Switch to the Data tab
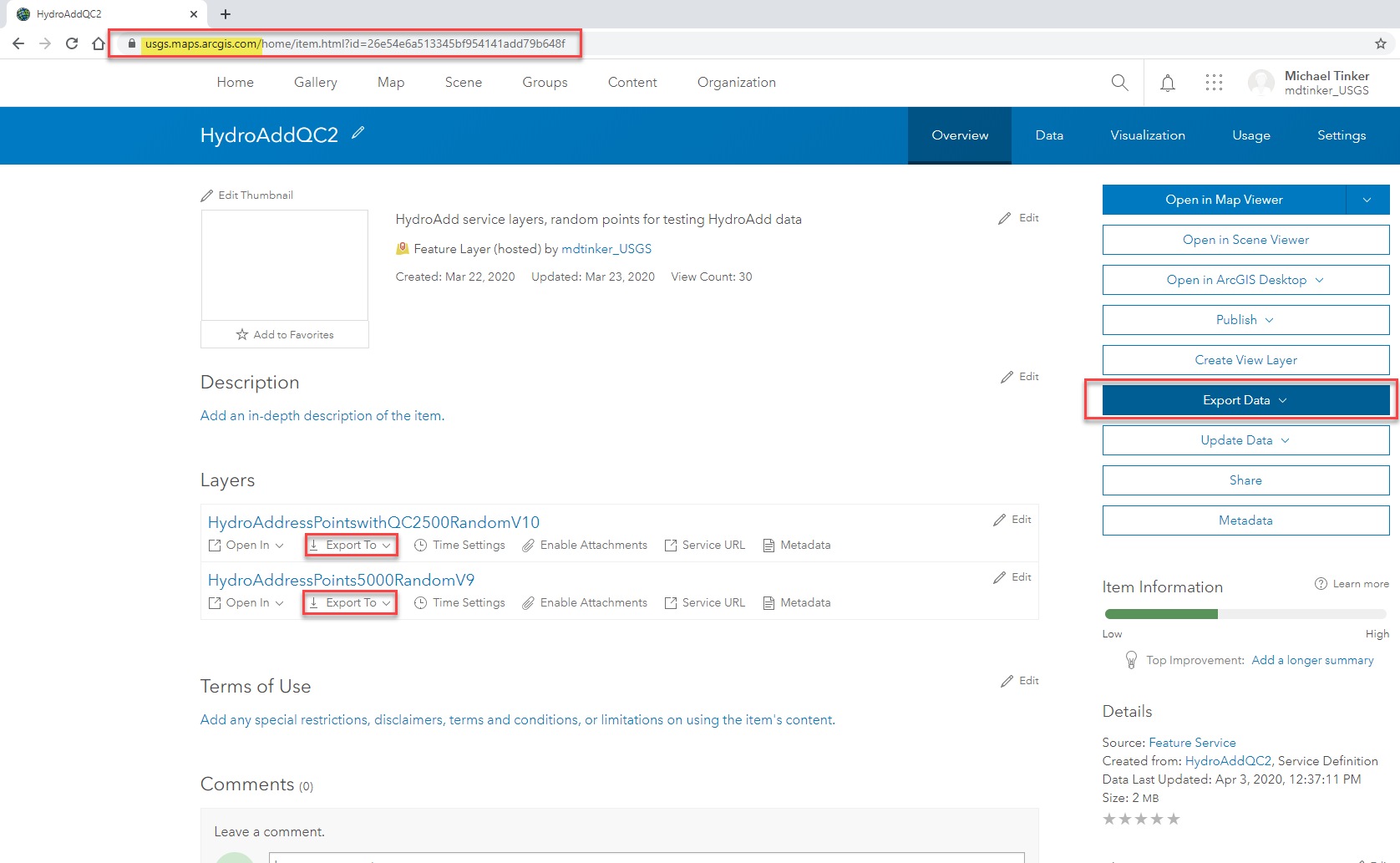This screenshot has height=863, width=1400. point(1049,135)
